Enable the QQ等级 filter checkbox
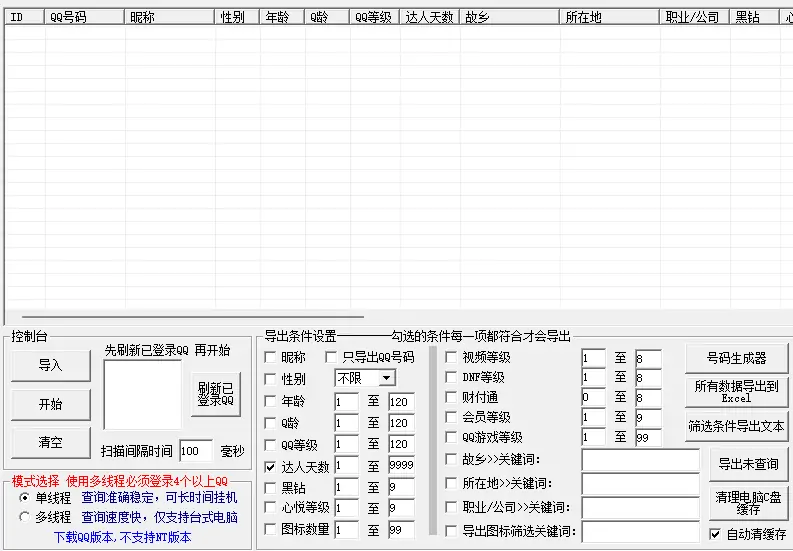 coord(270,445)
